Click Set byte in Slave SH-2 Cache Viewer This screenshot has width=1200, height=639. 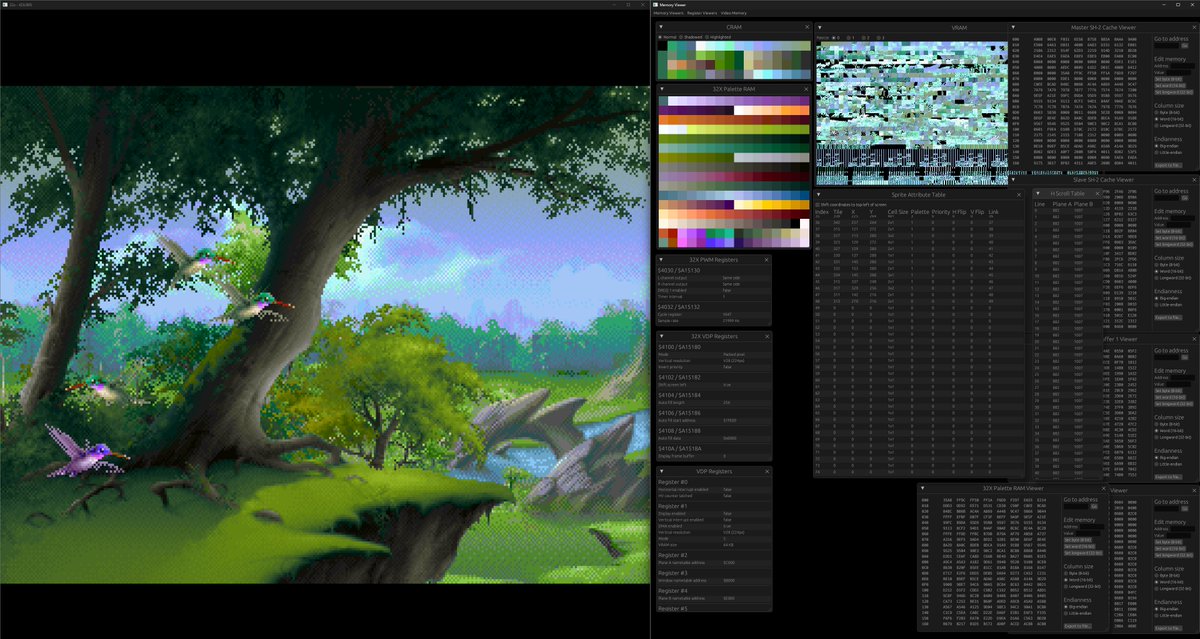point(1168,231)
